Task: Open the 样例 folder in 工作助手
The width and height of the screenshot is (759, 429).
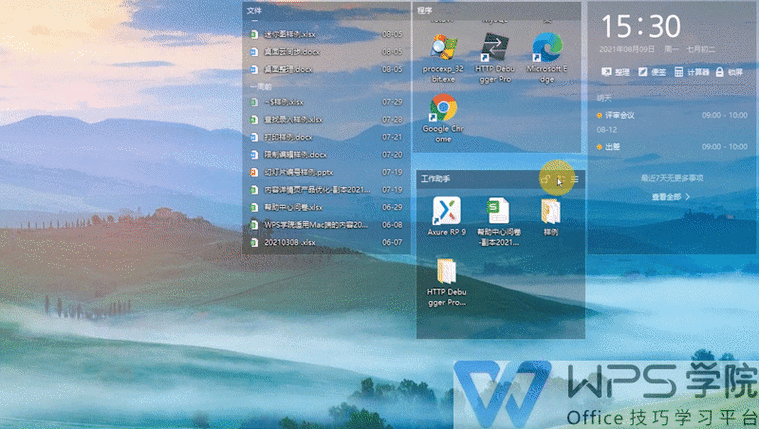Action: click(x=551, y=216)
